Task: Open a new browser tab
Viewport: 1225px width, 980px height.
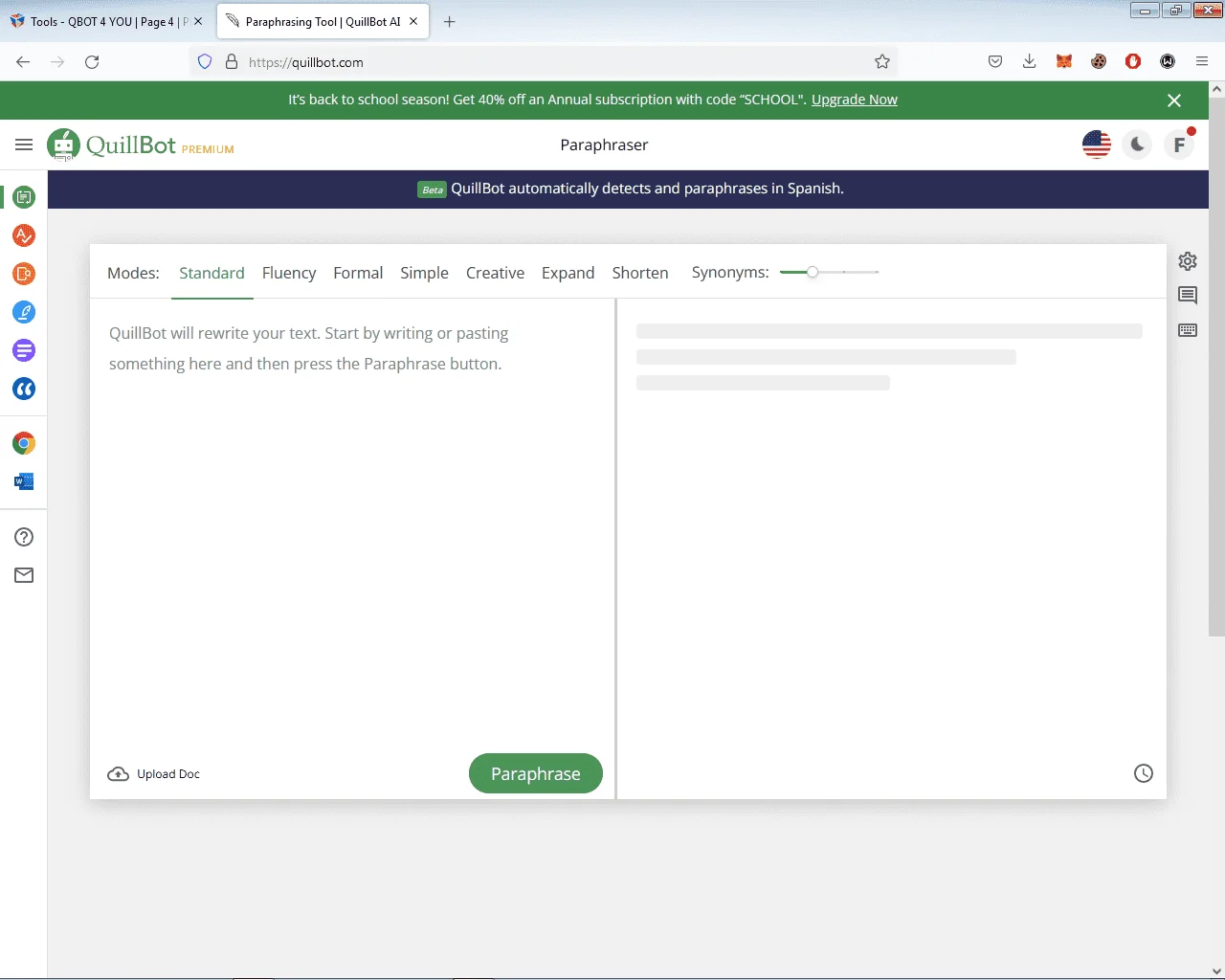Action: pyautogui.click(x=450, y=21)
